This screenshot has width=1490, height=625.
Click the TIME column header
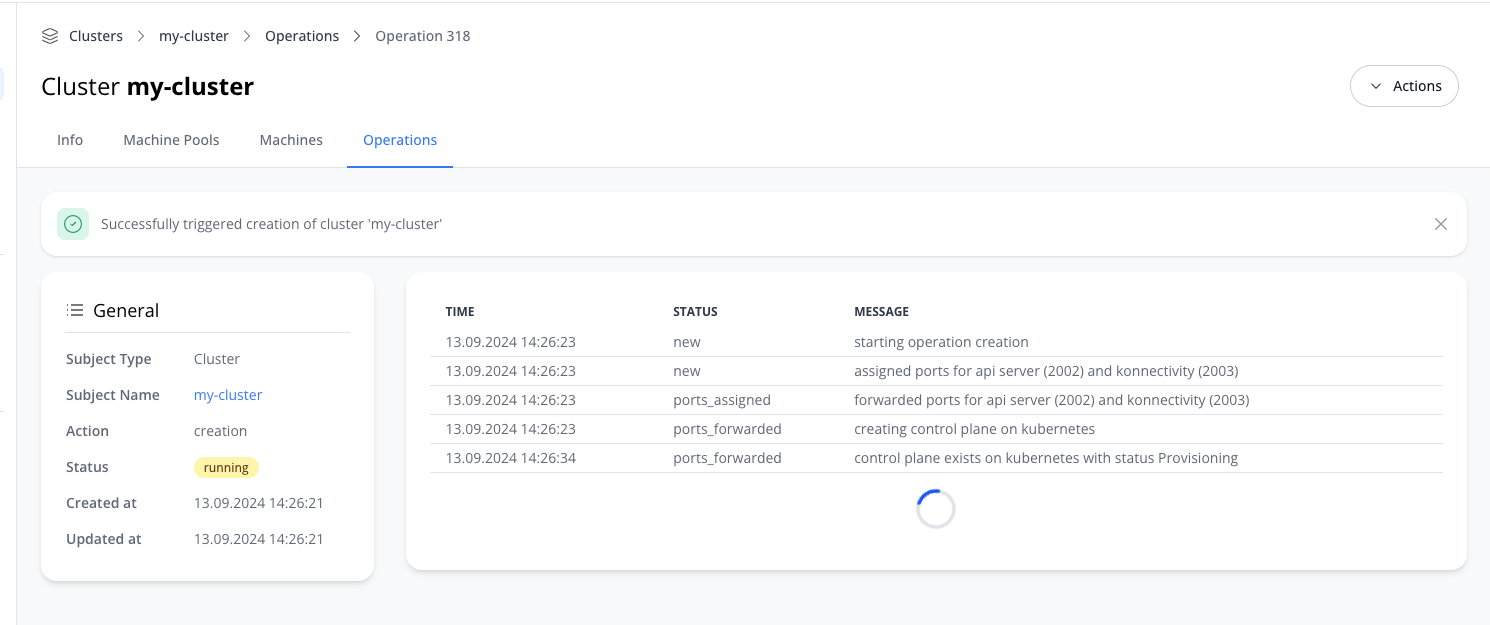[460, 312]
